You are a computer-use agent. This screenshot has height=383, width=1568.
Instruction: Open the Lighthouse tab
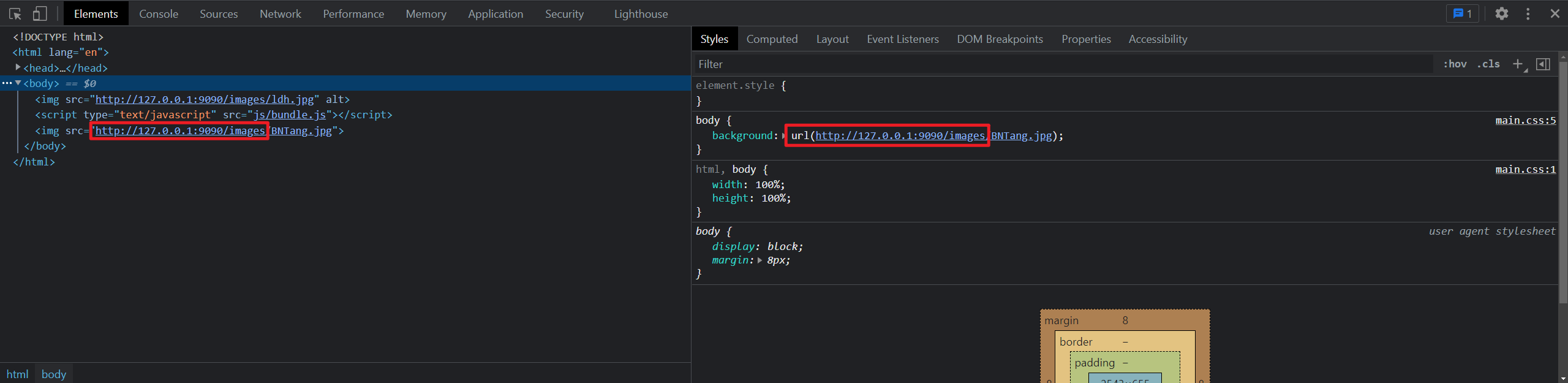[x=641, y=13]
